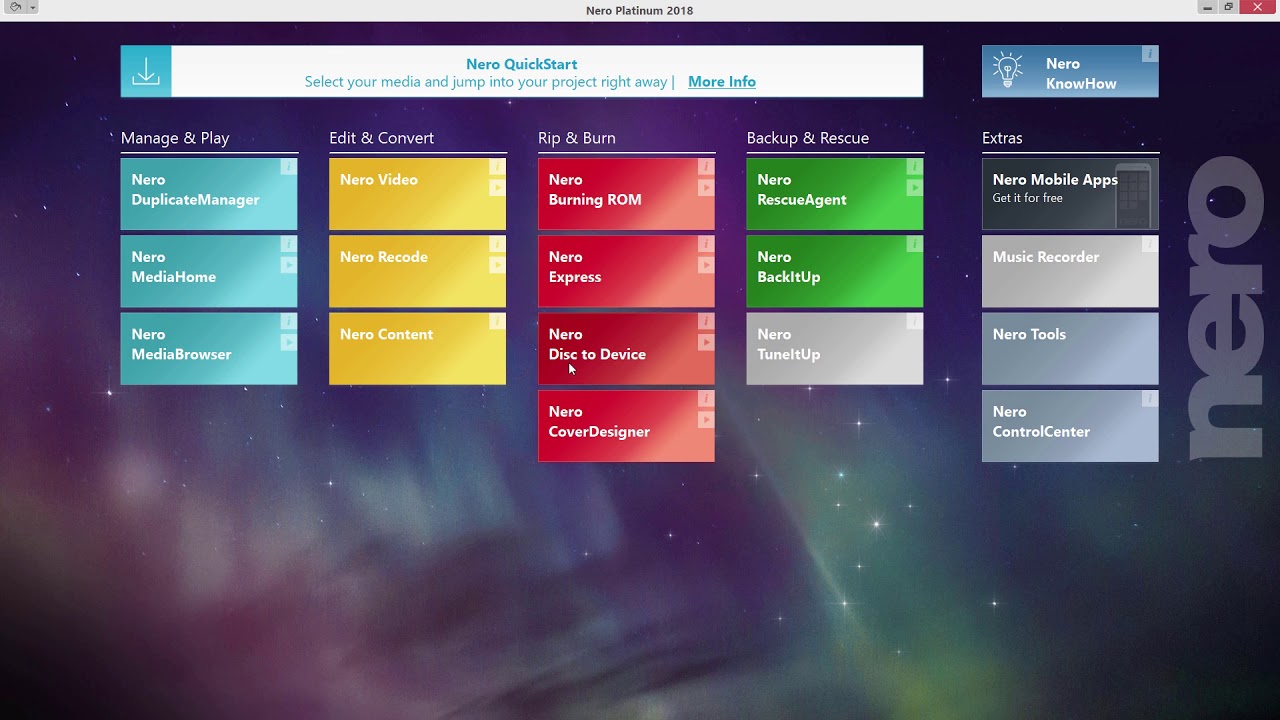1280x720 pixels.
Task: Open info icon on Nero DuplicateManager tile
Action: [x=288, y=167]
